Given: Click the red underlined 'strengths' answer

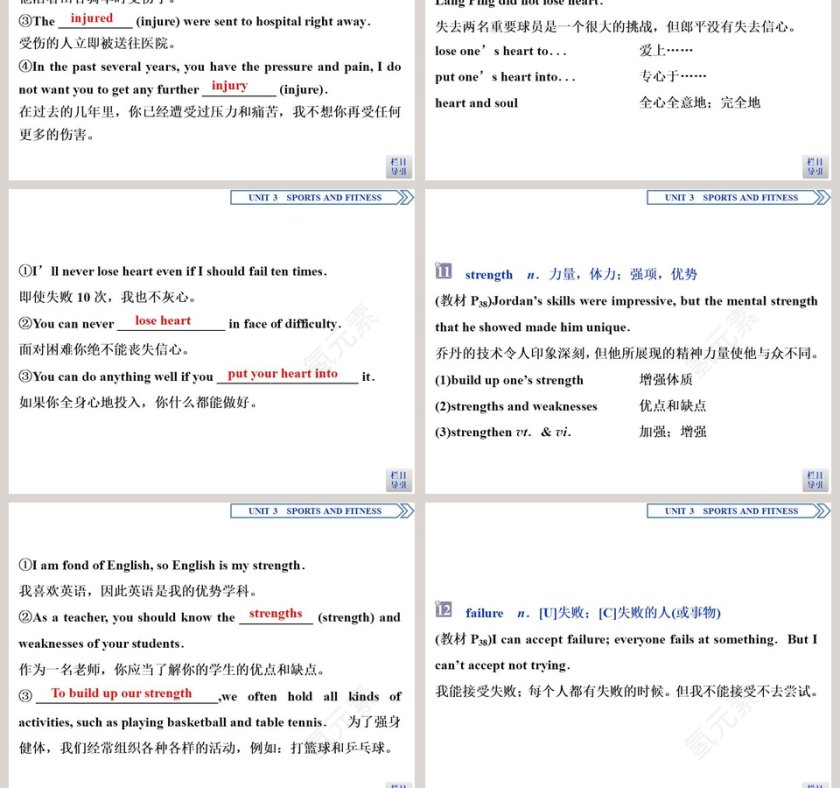Looking at the screenshot, I should click(x=274, y=614).
